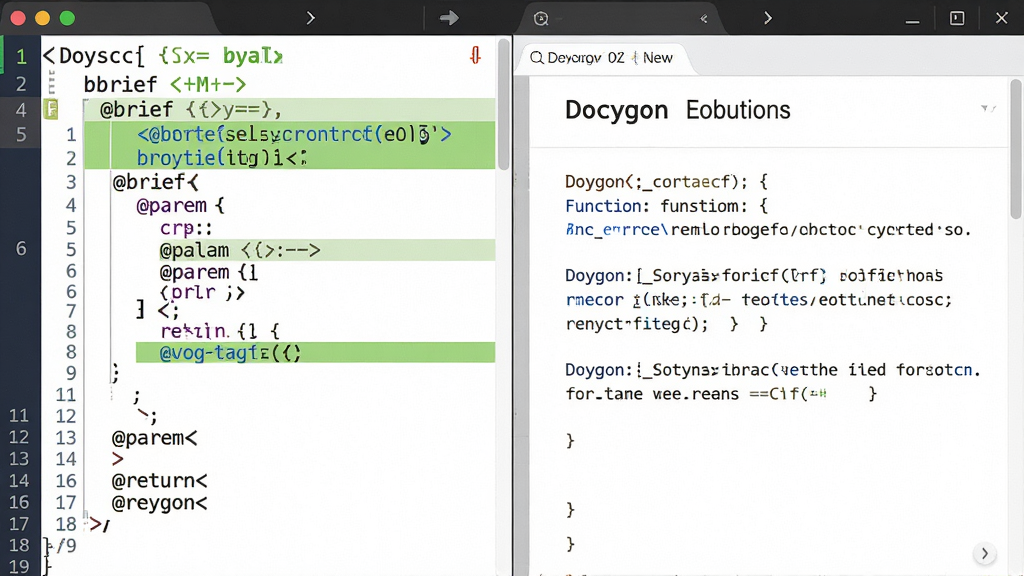Click the blue "rmecor" word in the docs panel

[x=594, y=300]
